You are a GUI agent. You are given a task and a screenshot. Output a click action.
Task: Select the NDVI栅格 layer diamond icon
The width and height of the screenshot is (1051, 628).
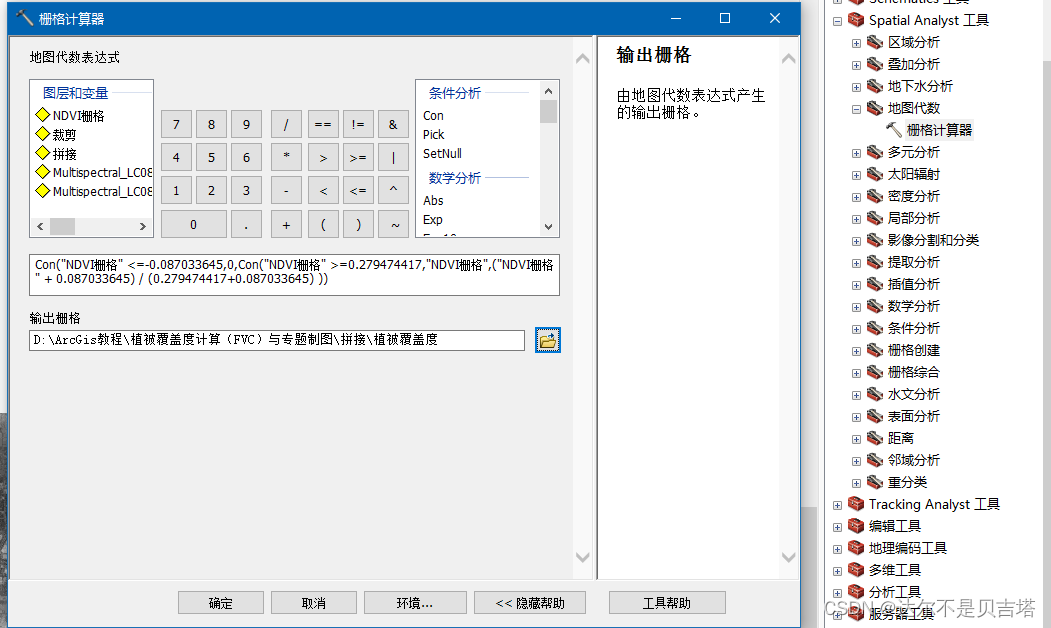pyautogui.click(x=43, y=115)
